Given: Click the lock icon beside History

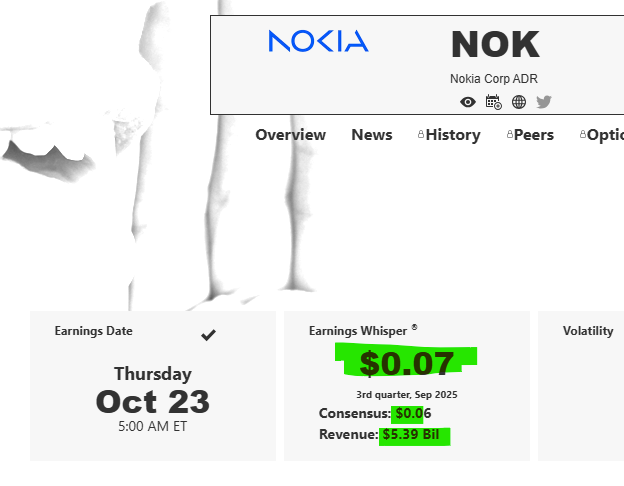Looking at the screenshot, I should pyautogui.click(x=421, y=135).
